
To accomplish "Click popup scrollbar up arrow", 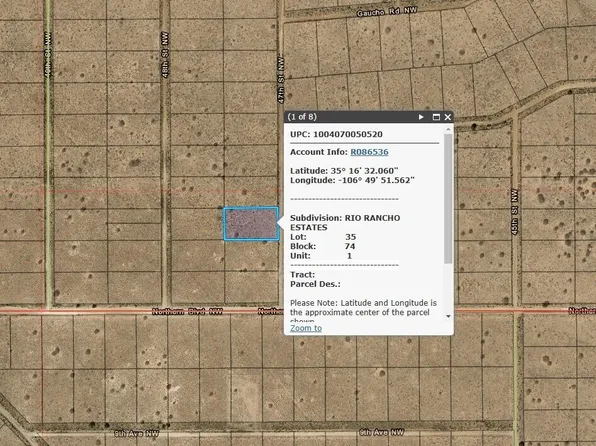I will point(448,129).
